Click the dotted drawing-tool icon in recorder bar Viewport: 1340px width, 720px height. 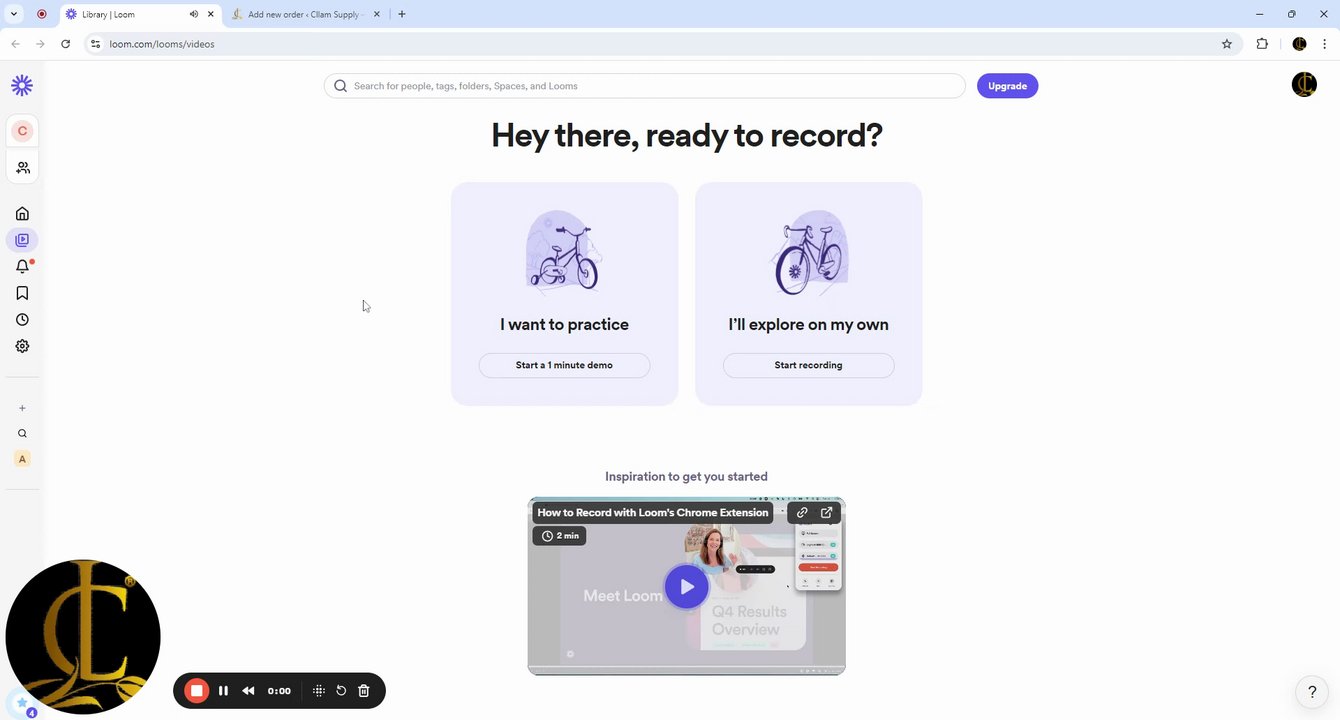click(319, 691)
